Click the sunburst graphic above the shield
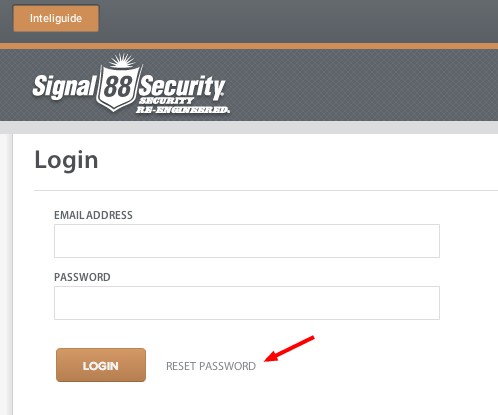 [x=122, y=61]
